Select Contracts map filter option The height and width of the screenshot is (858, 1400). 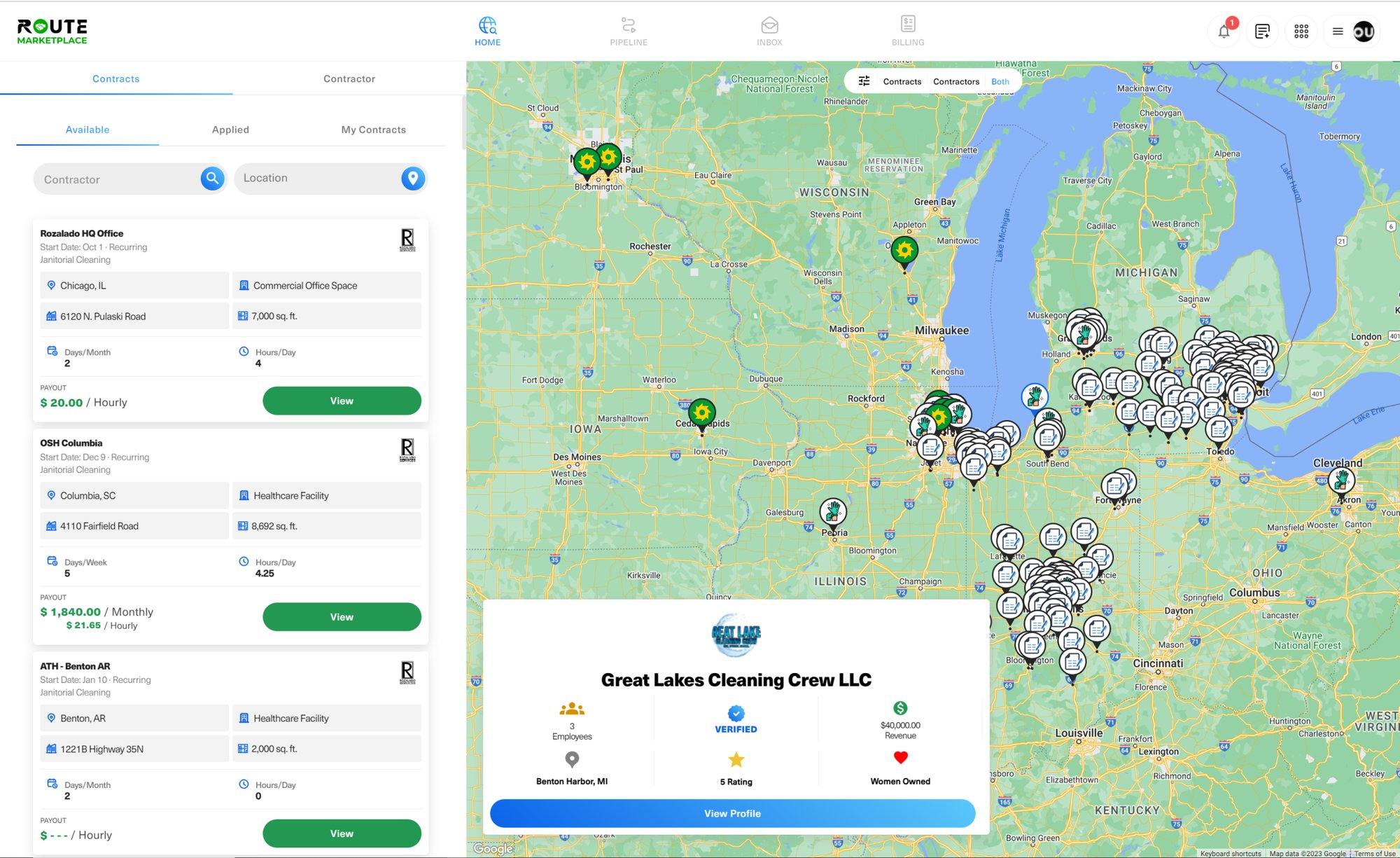pyautogui.click(x=902, y=81)
